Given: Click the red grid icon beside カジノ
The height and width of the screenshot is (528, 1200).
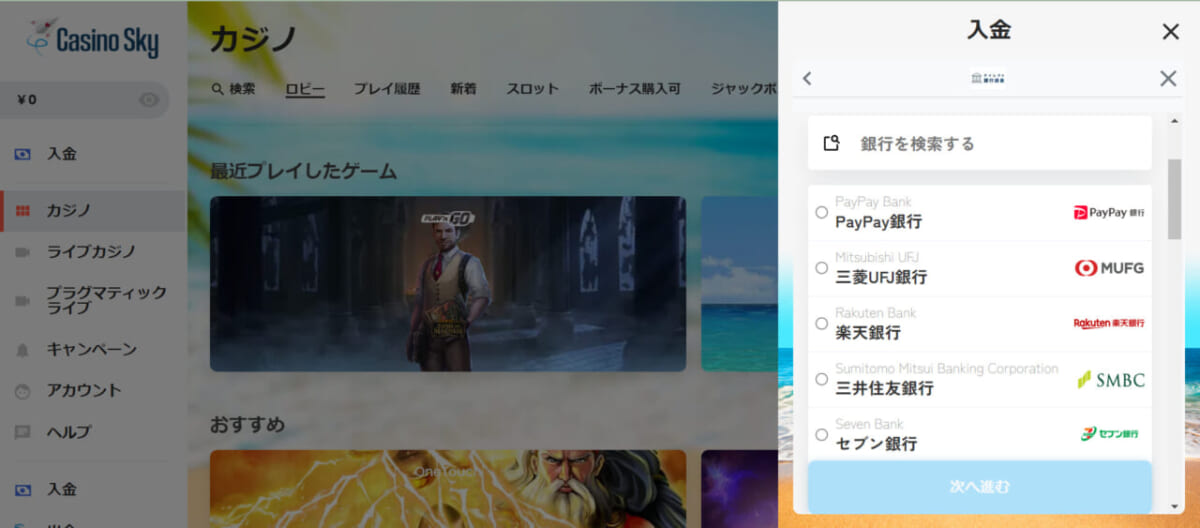Looking at the screenshot, I should tap(22, 211).
